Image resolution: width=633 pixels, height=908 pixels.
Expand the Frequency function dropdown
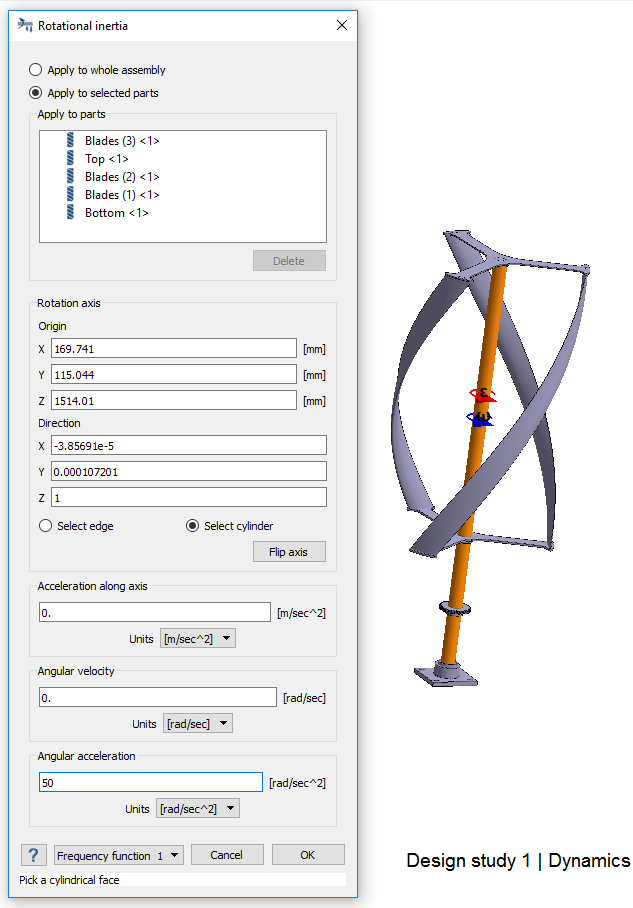tap(119, 855)
